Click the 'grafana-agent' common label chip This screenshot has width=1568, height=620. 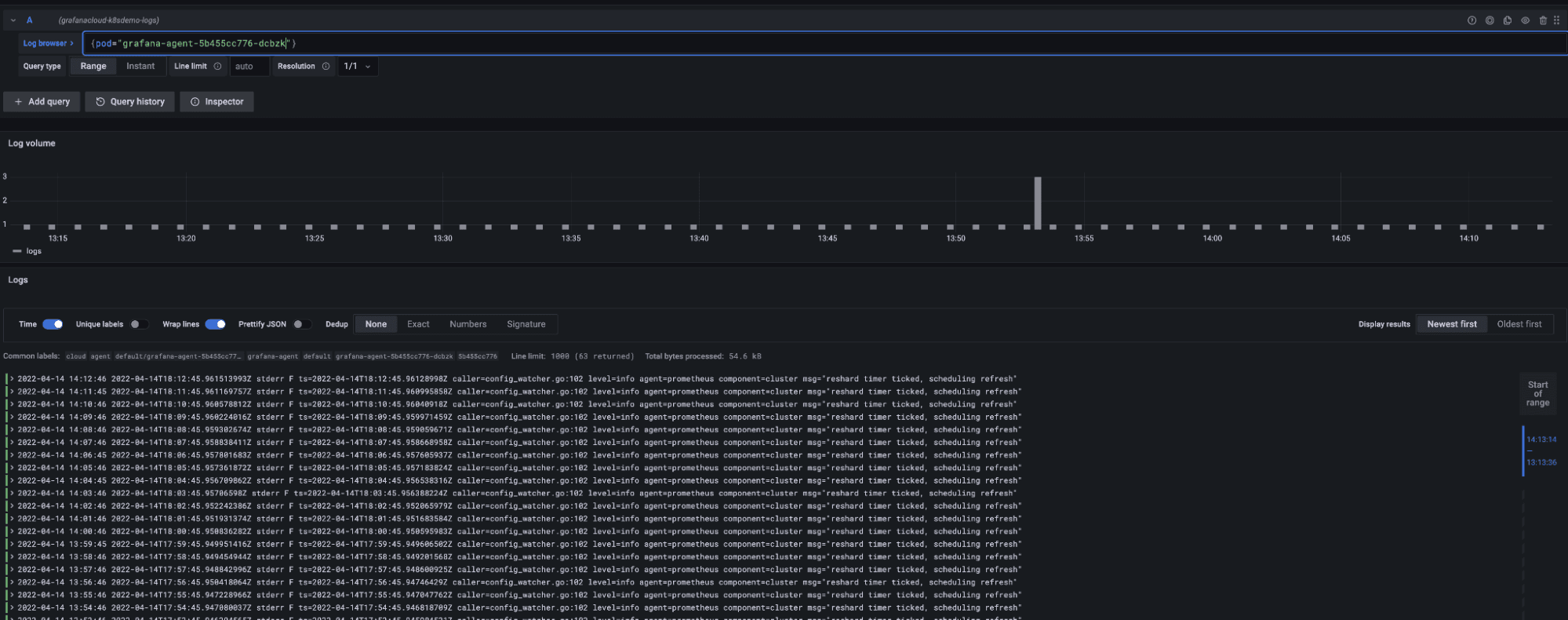273,356
